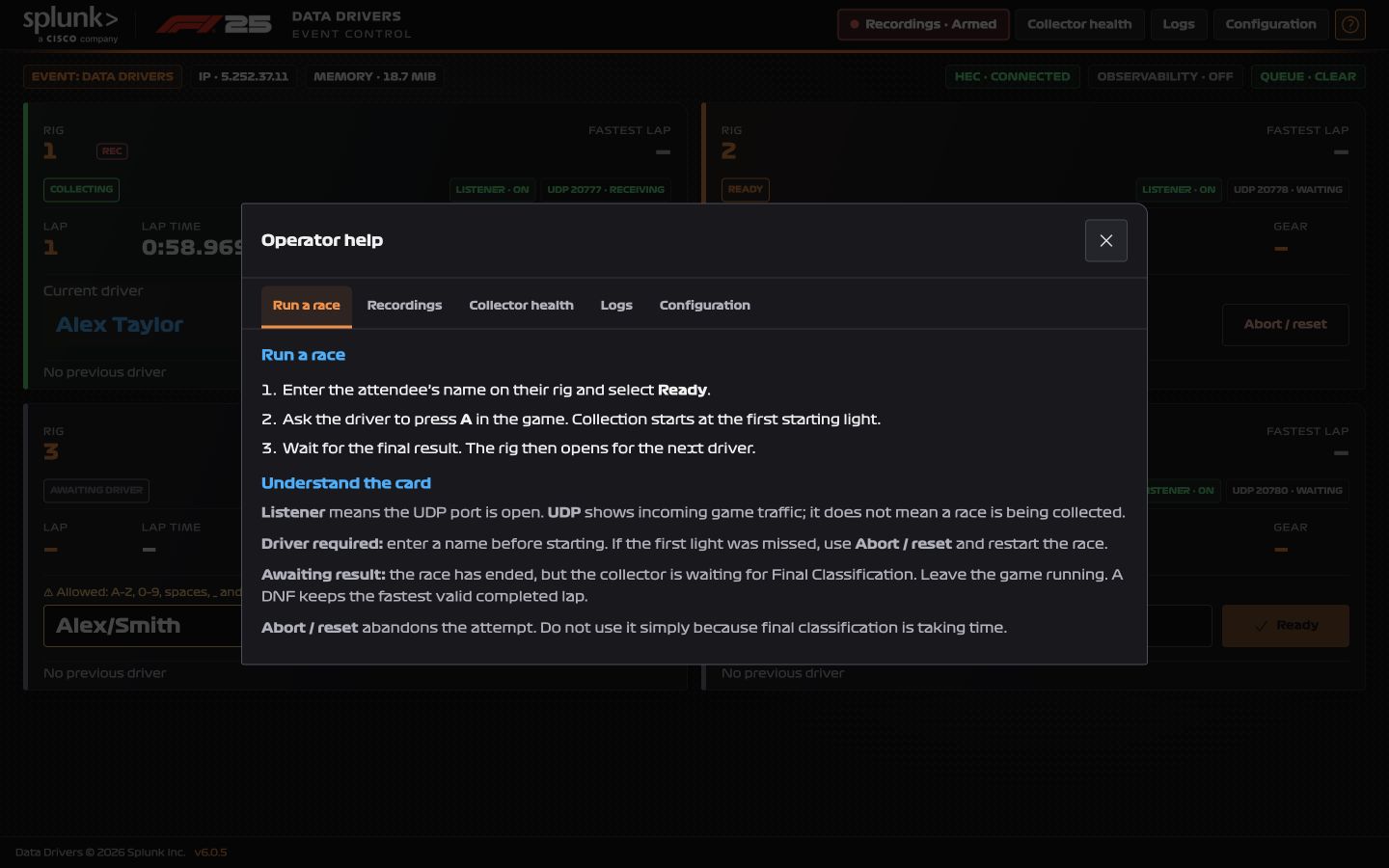
Task: Click Recordings · Armed button in header
Action: click(923, 24)
